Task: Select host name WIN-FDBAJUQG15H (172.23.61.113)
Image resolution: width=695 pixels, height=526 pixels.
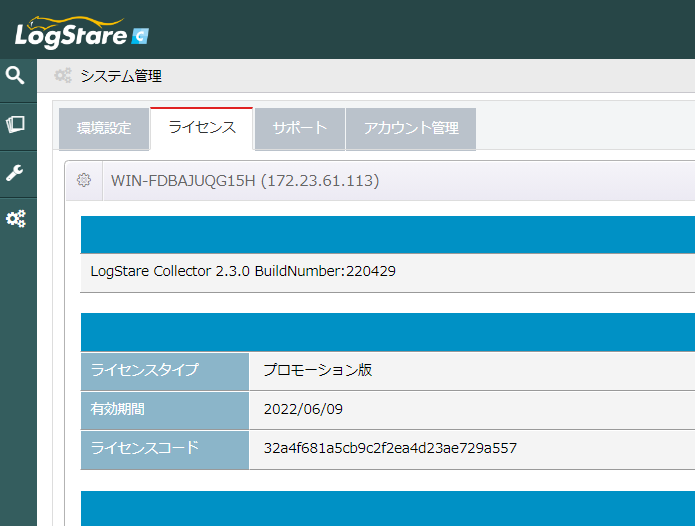Action: 245,181
